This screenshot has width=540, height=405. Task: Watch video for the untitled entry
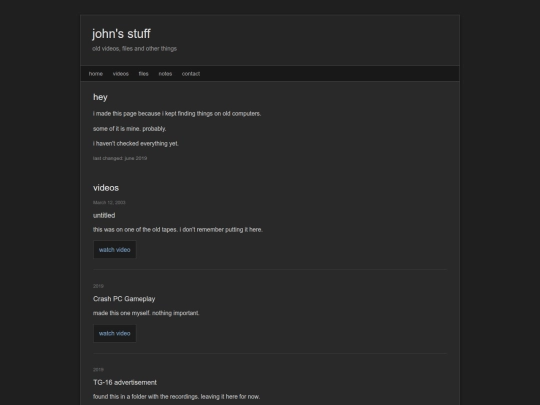click(x=115, y=250)
